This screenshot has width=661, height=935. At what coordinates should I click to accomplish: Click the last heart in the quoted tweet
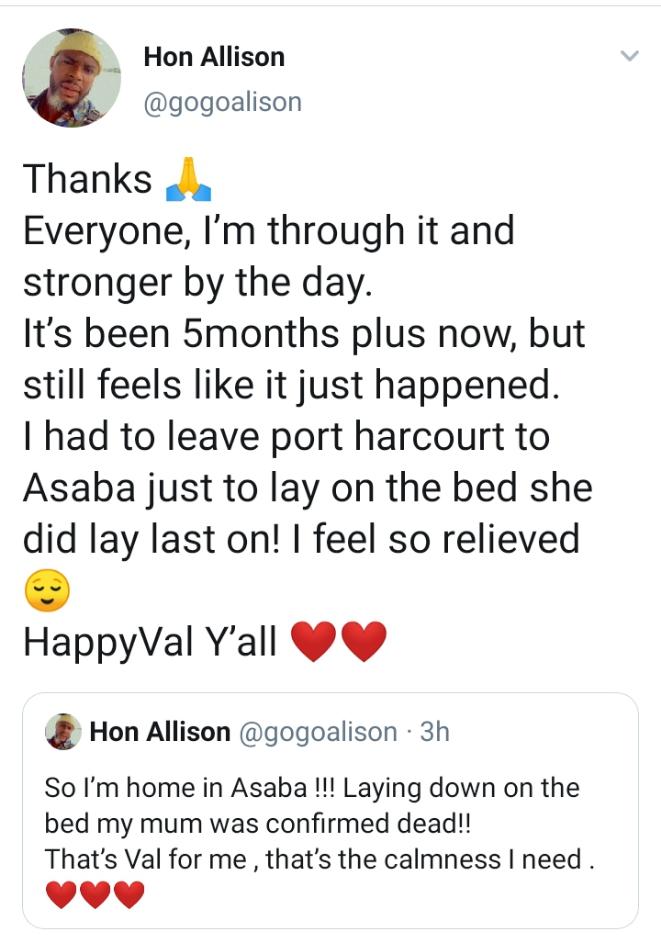(x=129, y=895)
